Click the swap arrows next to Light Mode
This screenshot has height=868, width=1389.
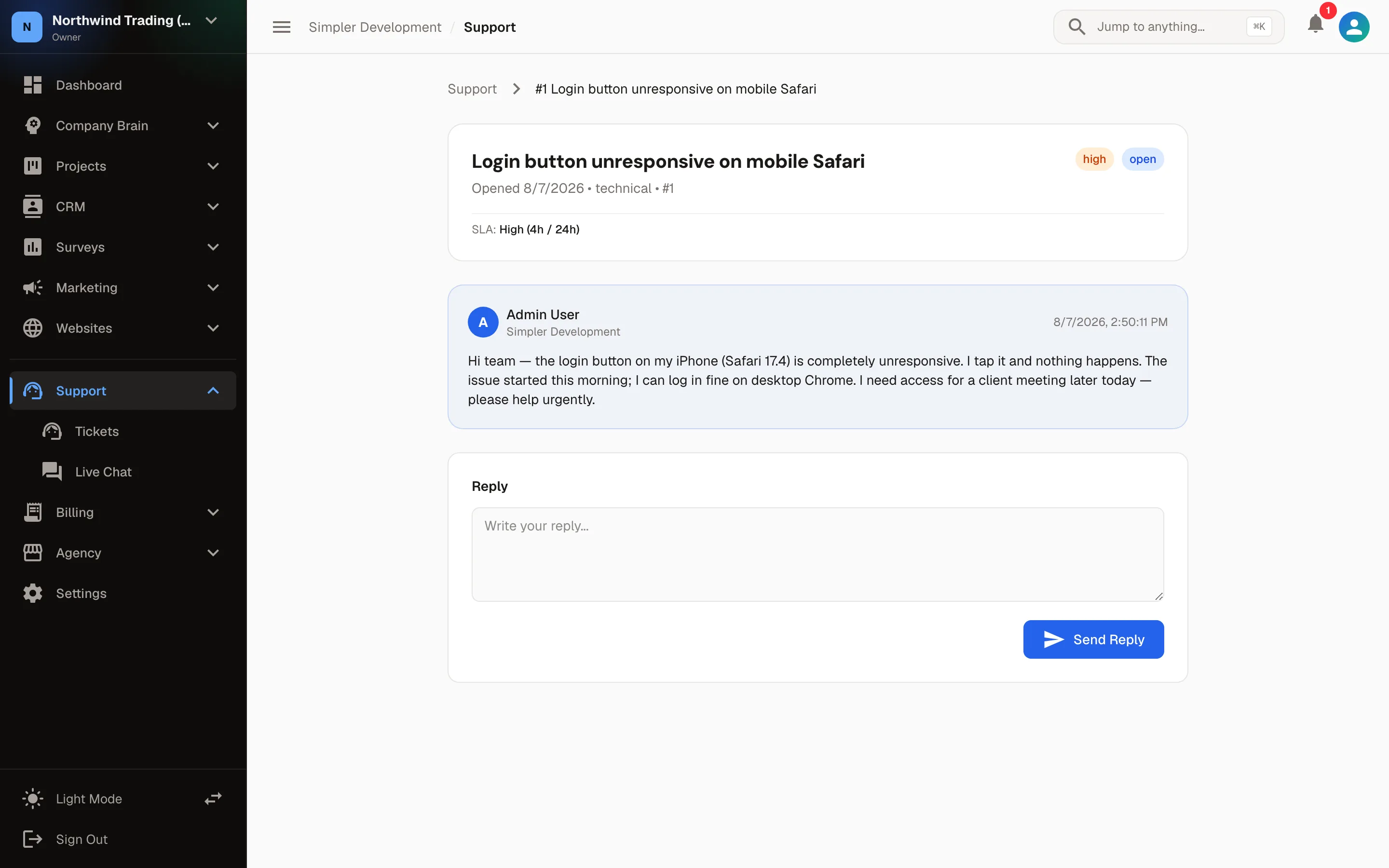click(213, 799)
